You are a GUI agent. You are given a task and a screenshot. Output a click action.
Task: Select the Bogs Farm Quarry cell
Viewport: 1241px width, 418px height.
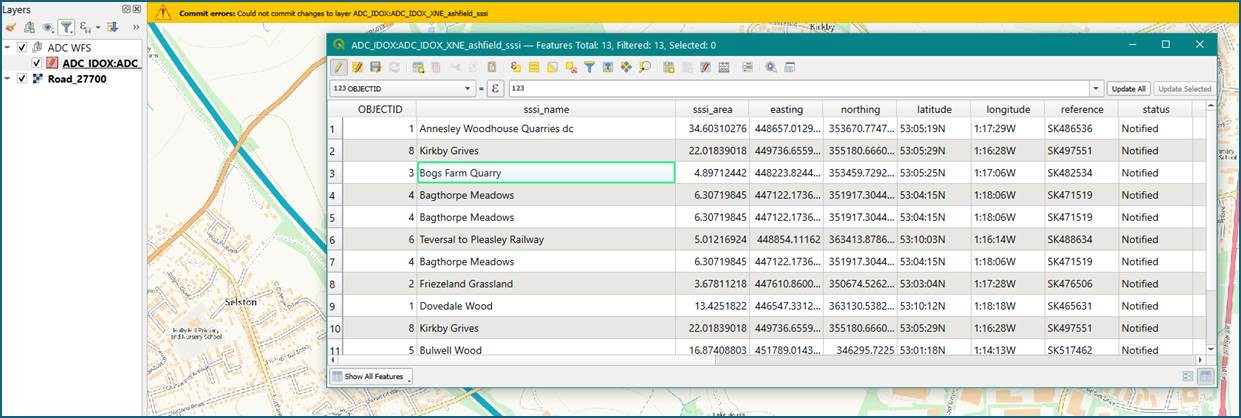pyautogui.click(x=546, y=173)
